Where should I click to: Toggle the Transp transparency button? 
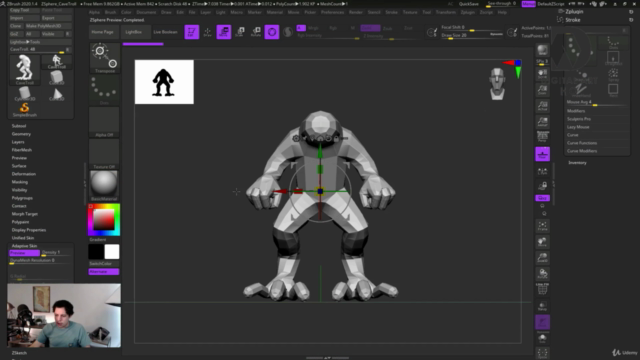tap(542, 306)
